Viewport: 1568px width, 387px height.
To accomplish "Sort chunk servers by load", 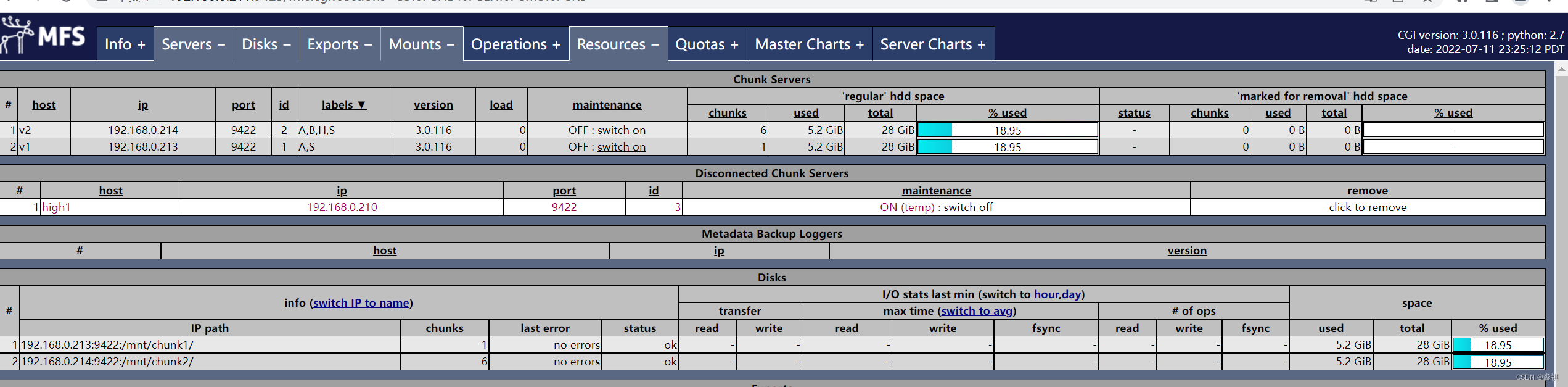I will coord(501,105).
